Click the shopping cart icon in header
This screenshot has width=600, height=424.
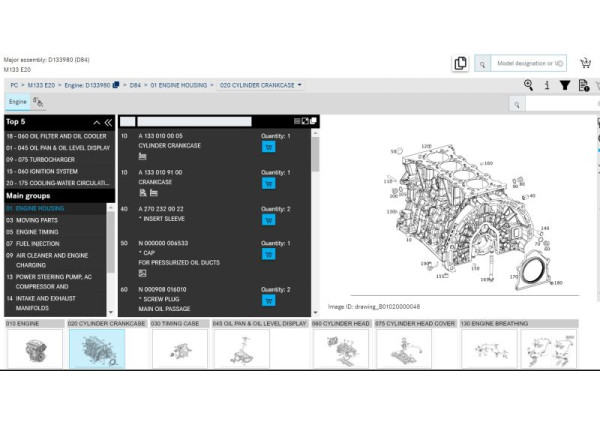point(586,63)
